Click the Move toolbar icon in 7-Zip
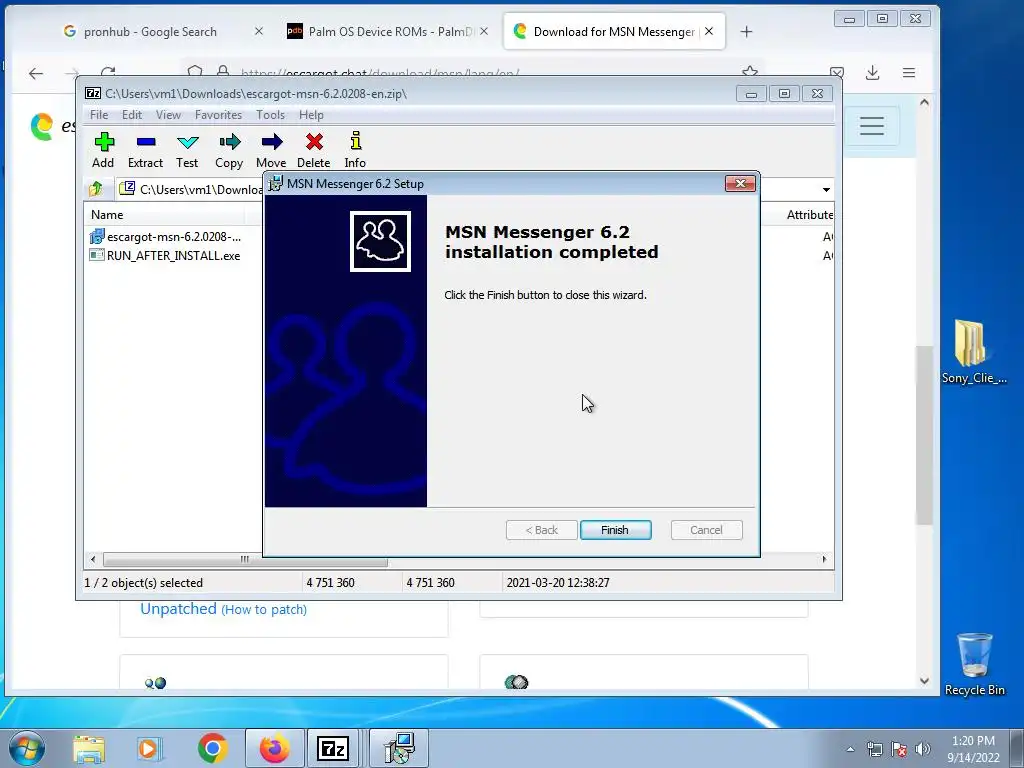 pyautogui.click(x=271, y=150)
